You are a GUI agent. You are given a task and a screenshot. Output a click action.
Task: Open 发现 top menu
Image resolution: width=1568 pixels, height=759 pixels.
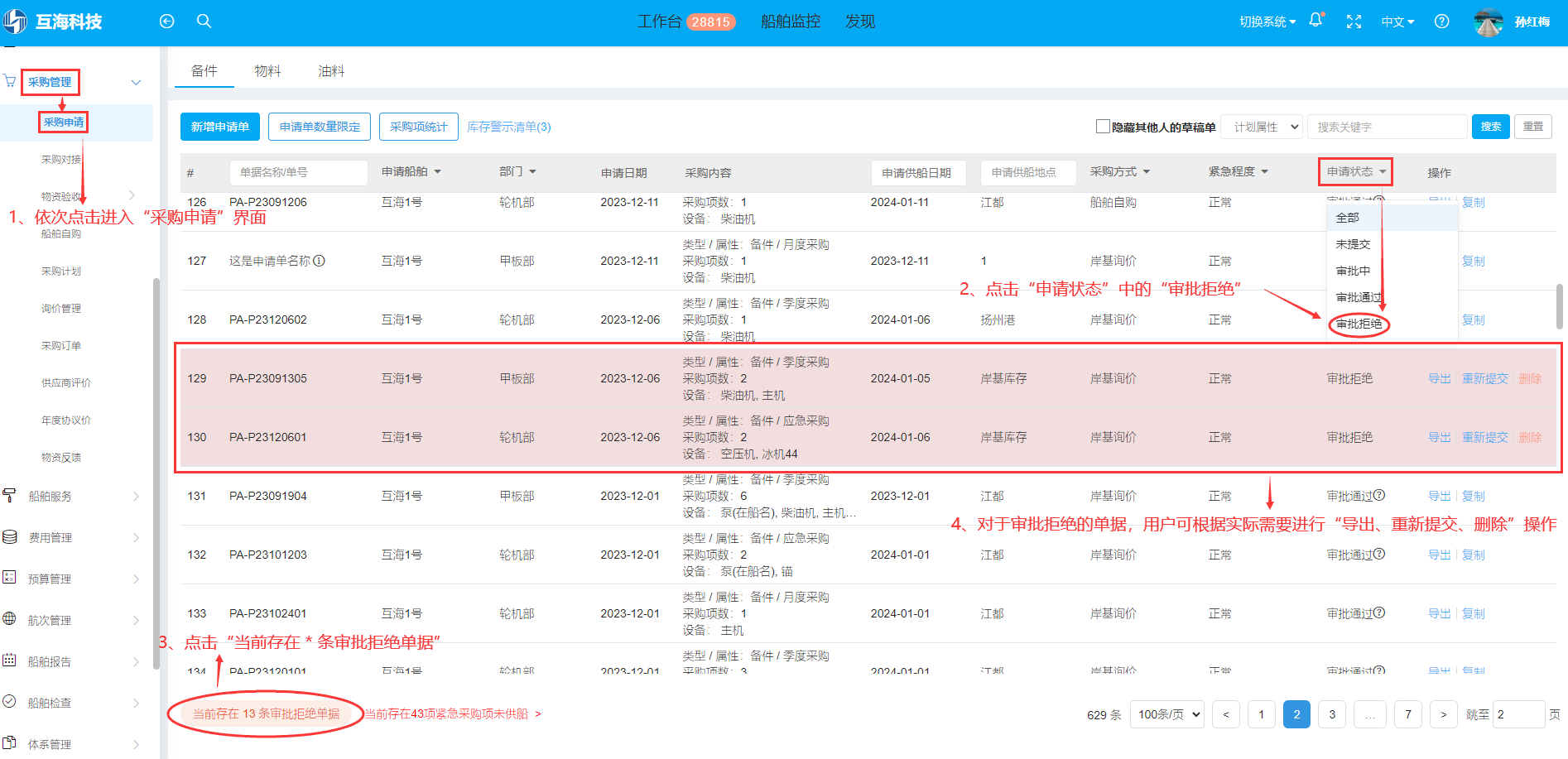point(860,22)
